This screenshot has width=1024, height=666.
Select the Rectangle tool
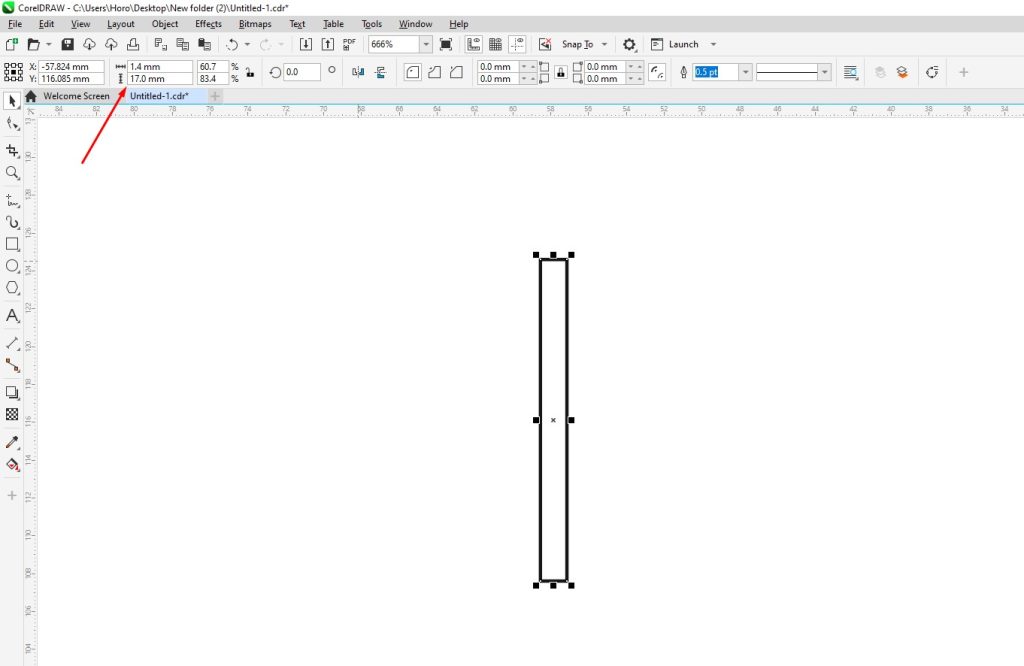13,243
